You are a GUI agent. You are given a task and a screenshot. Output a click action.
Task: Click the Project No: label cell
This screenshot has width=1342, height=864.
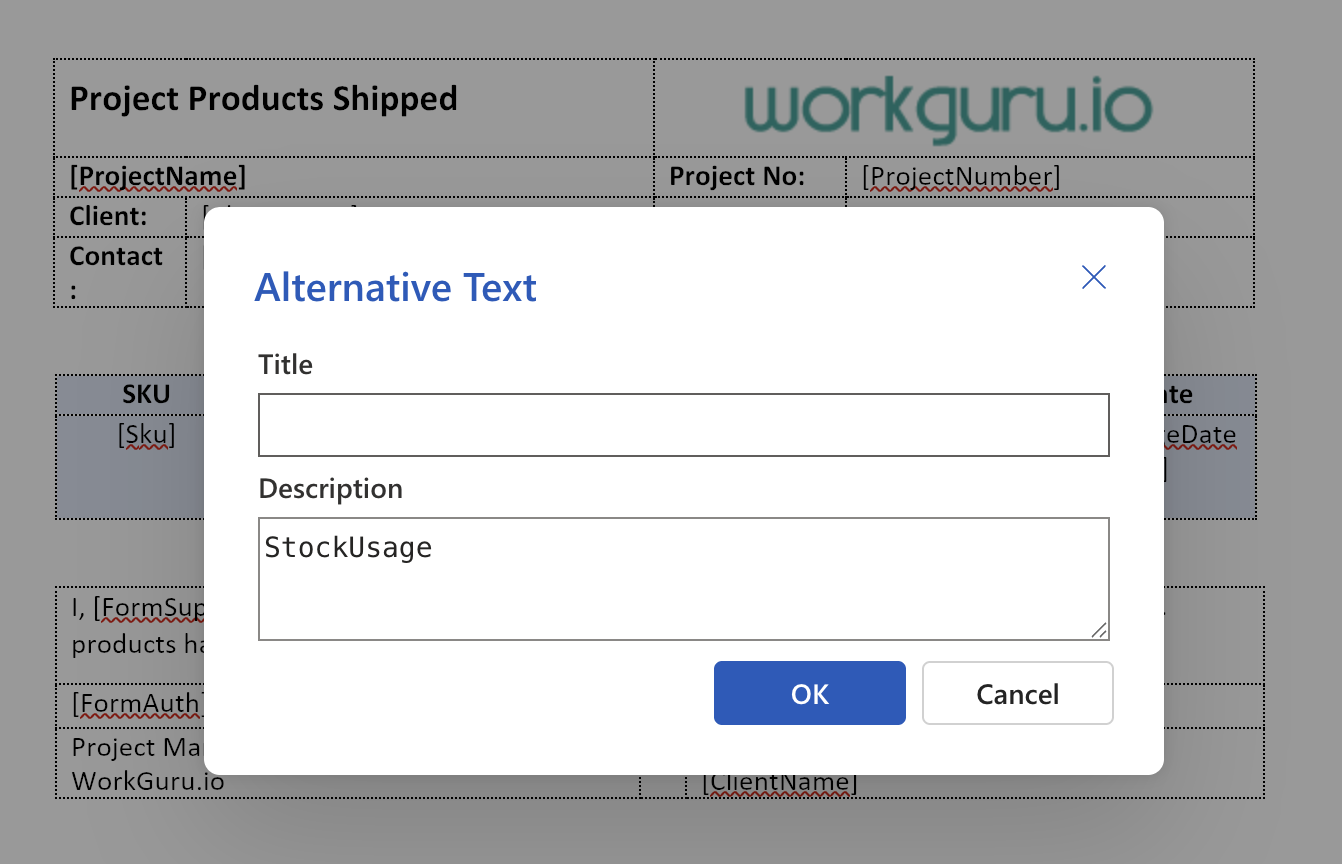point(750,177)
